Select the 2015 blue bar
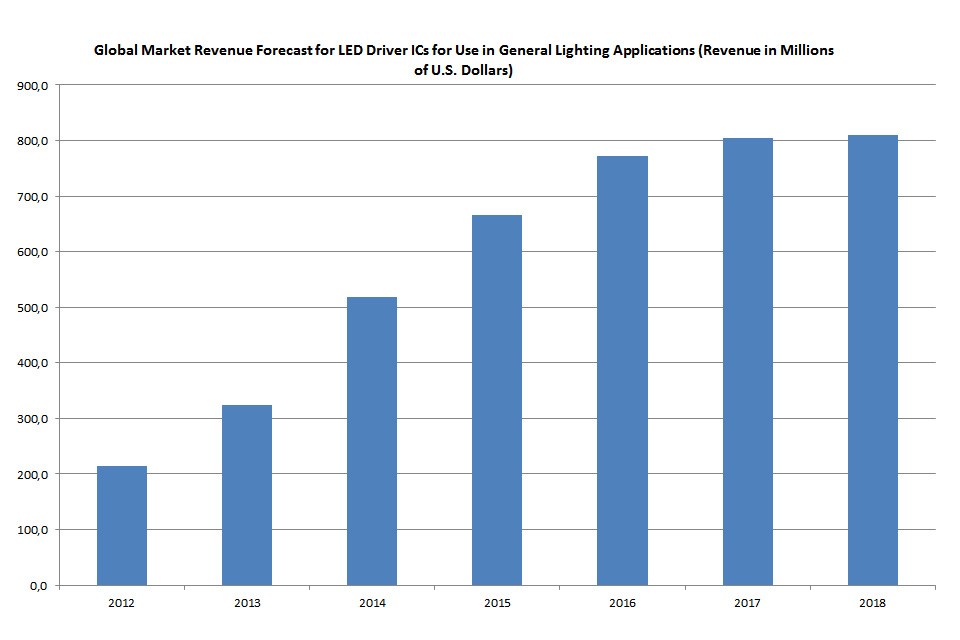Image resolution: width=960 pixels, height=640 pixels. pyautogui.click(x=497, y=399)
